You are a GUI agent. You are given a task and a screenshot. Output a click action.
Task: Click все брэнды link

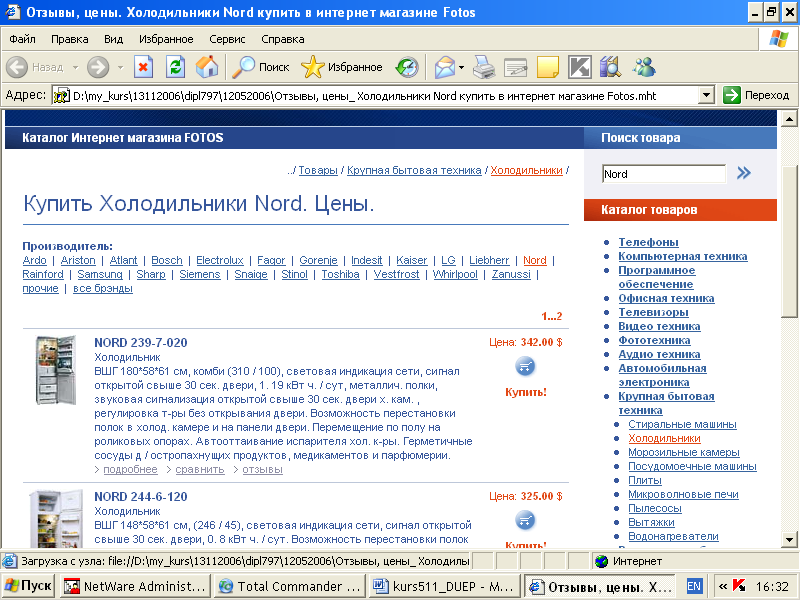pos(103,289)
